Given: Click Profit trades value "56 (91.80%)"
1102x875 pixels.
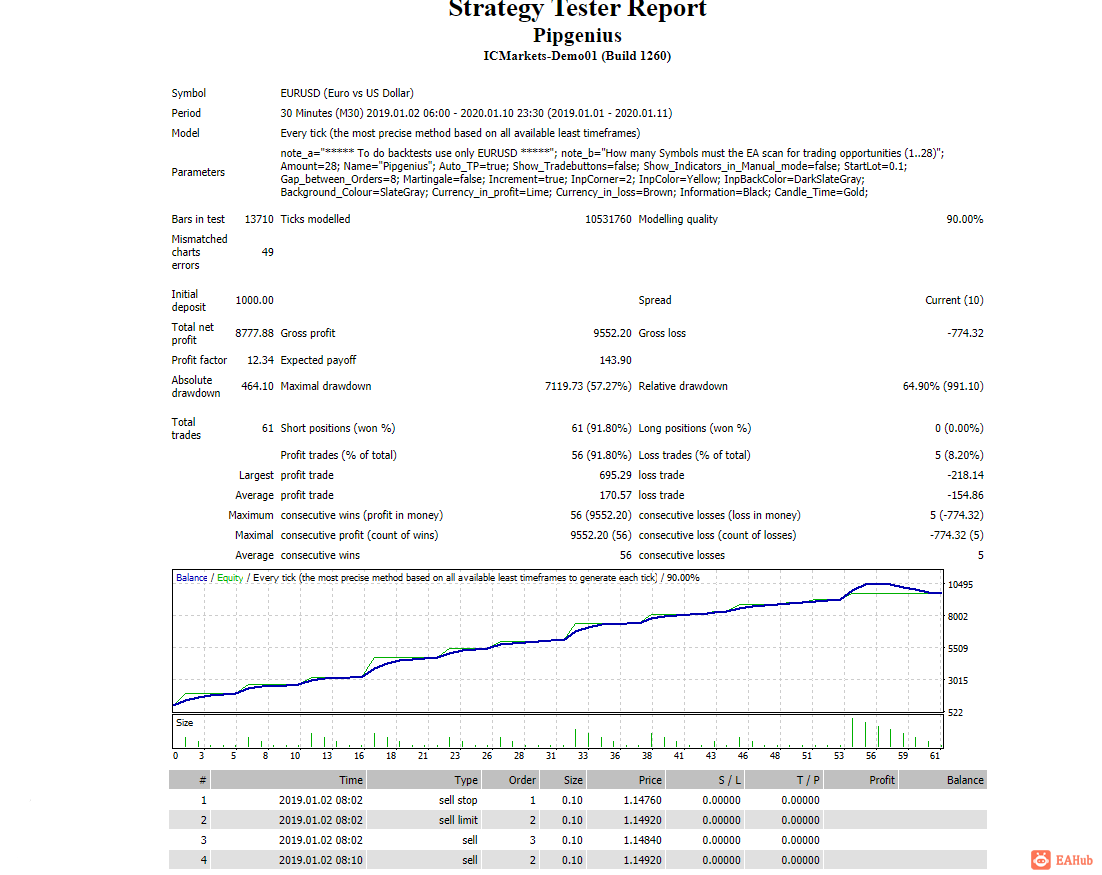Looking at the screenshot, I should tap(602, 455).
